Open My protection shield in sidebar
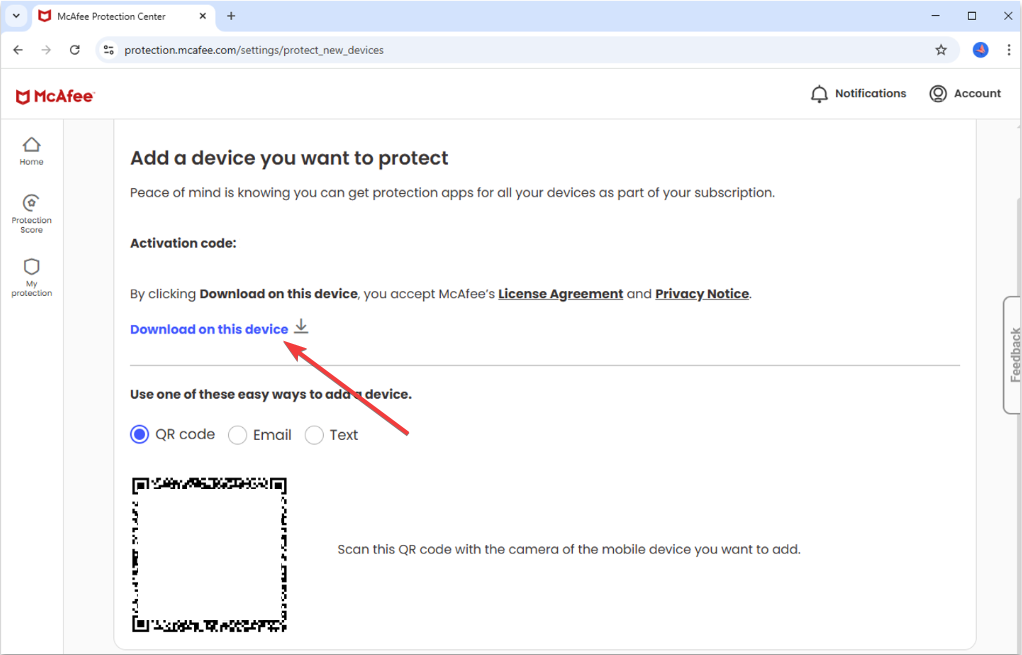The height and width of the screenshot is (655, 1022). [x=31, y=278]
